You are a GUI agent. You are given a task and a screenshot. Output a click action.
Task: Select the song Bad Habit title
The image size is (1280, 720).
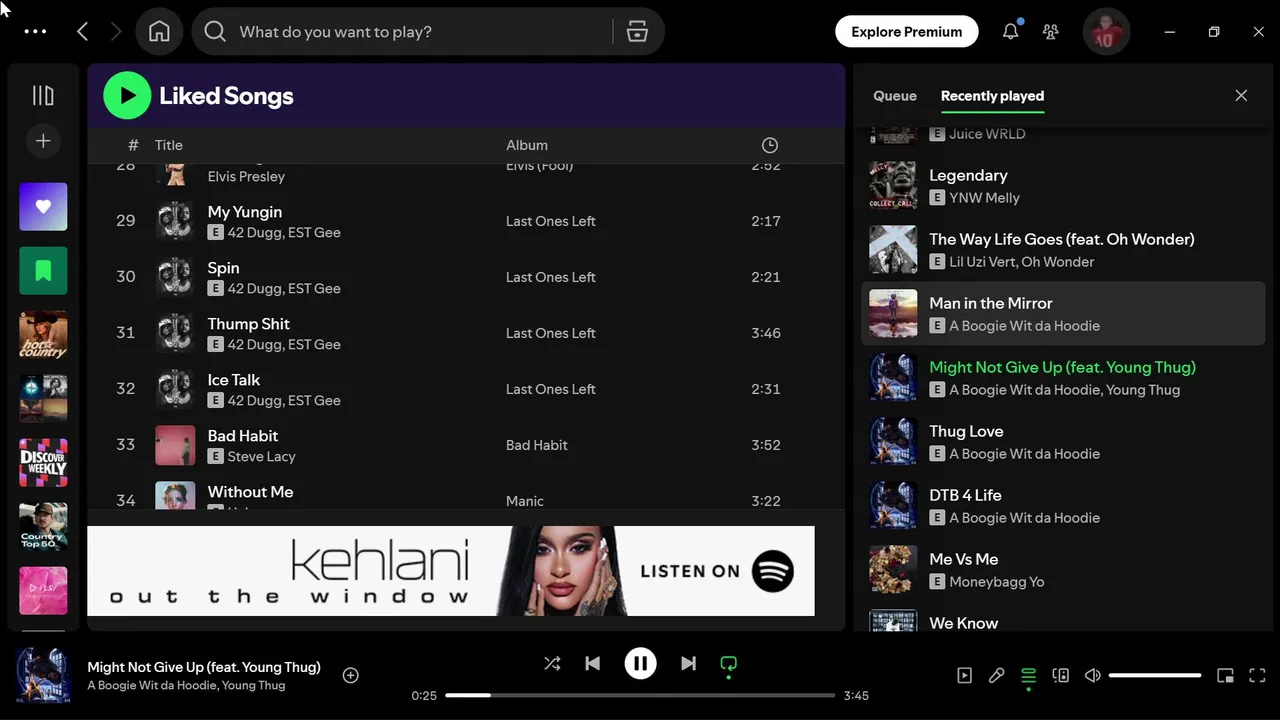click(x=242, y=436)
